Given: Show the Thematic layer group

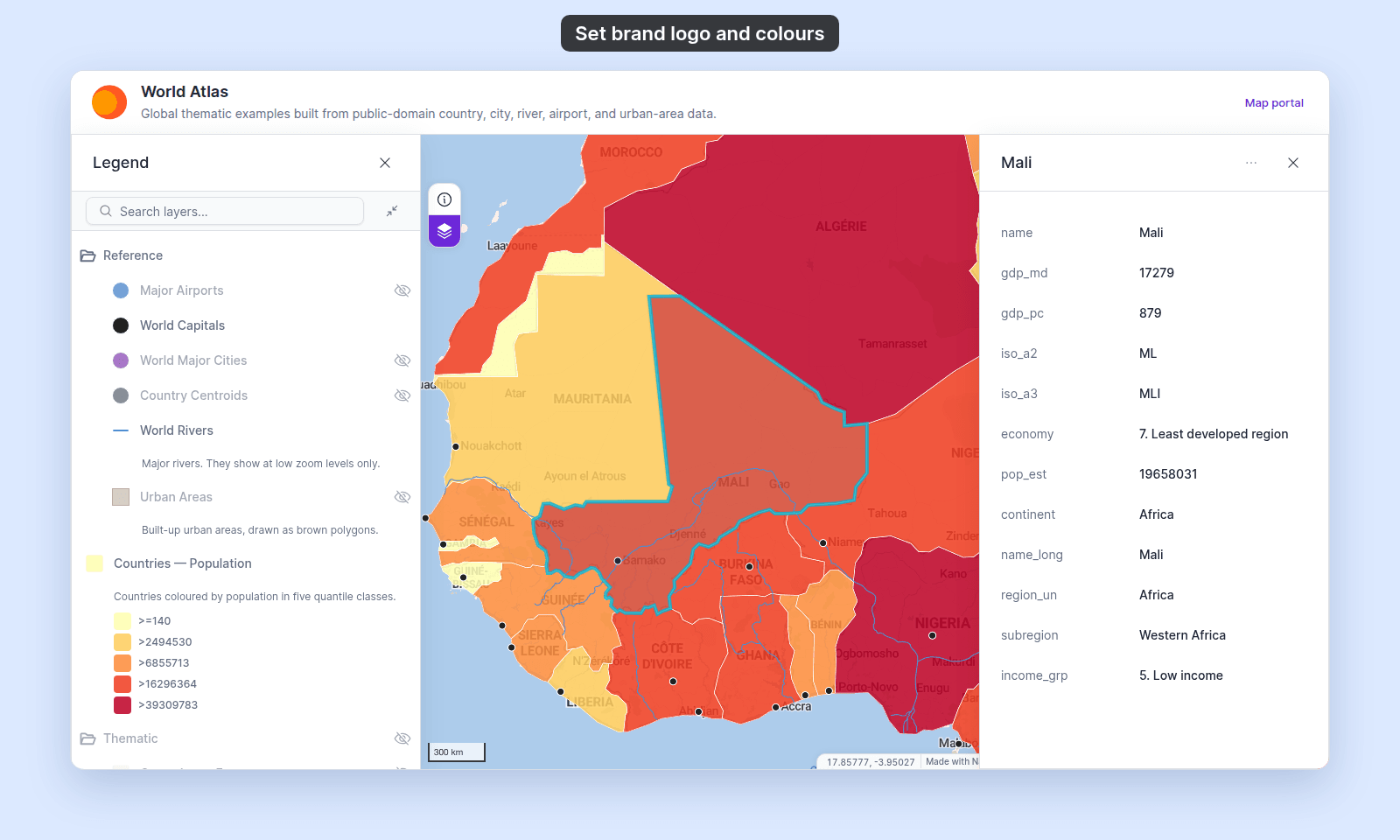Looking at the screenshot, I should [x=402, y=738].
